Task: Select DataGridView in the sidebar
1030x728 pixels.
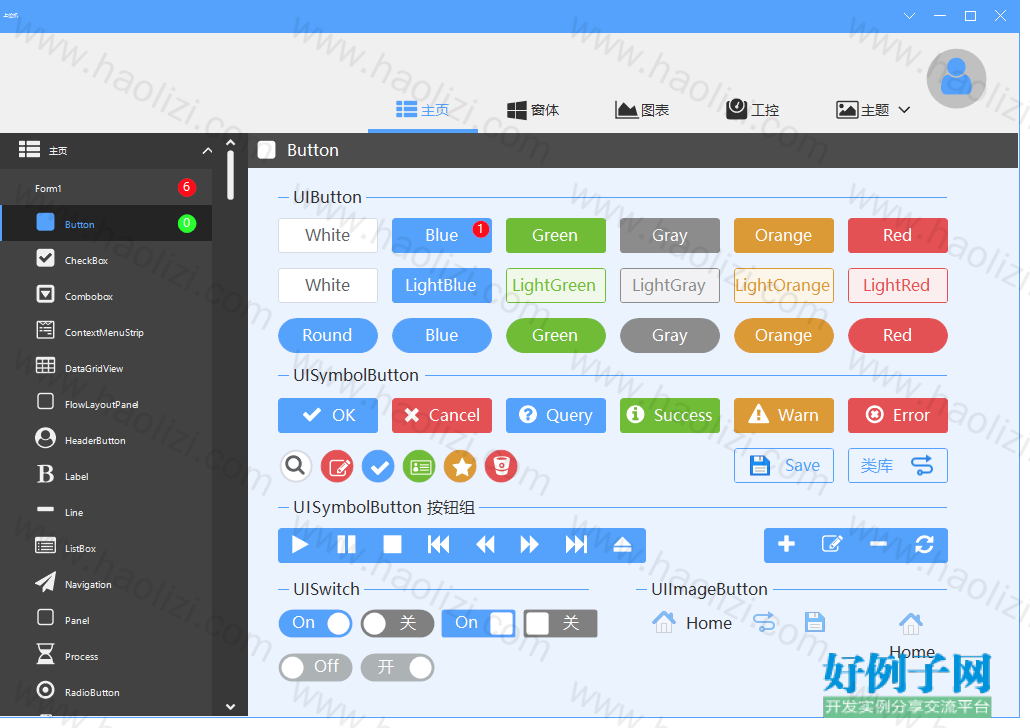Action: coord(106,368)
